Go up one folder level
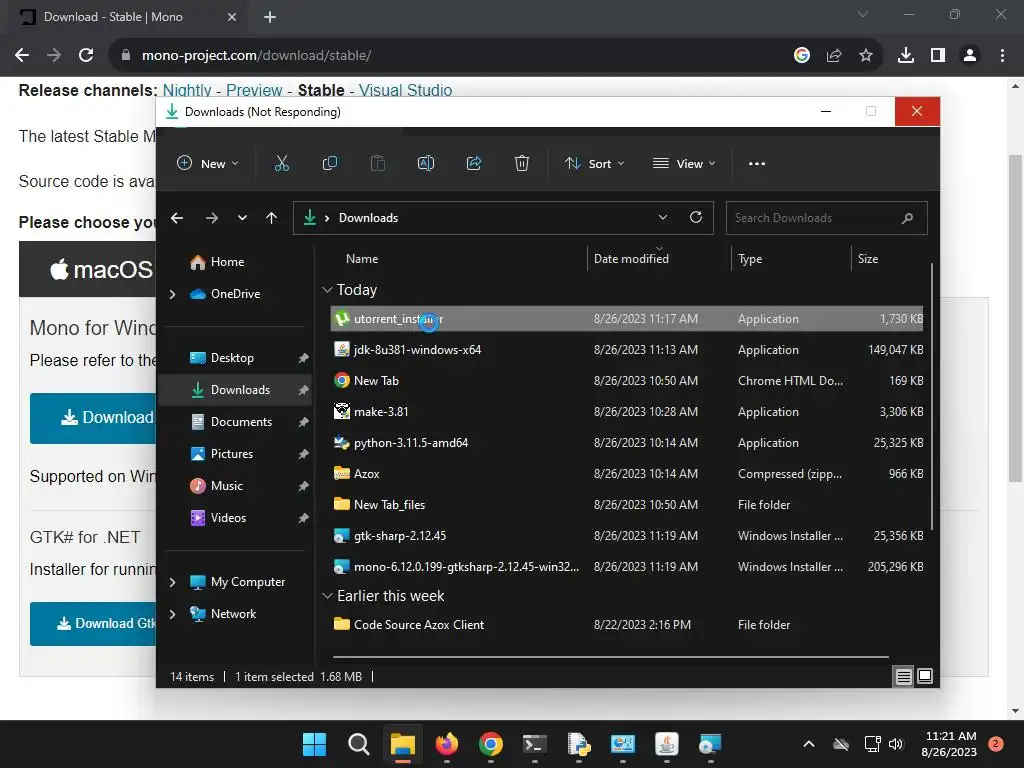This screenshot has width=1024, height=768. 272,218
